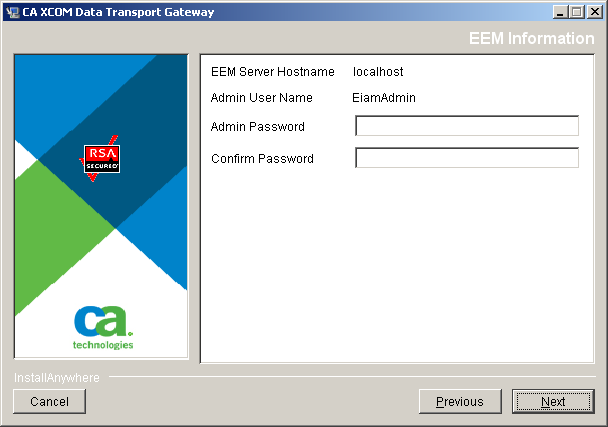The image size is (608, 427).
Task: Cancel the installation
Action: coord(50,401)
